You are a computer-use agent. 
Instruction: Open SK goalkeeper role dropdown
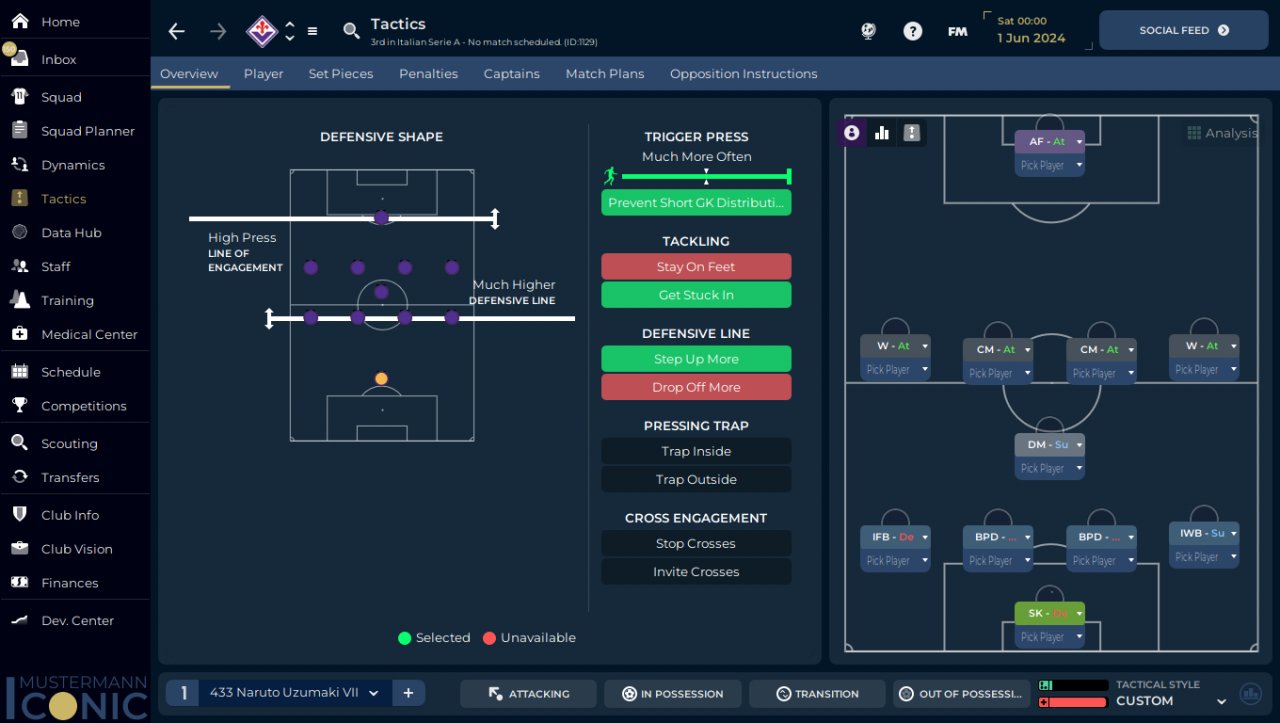coord(1049,613)
